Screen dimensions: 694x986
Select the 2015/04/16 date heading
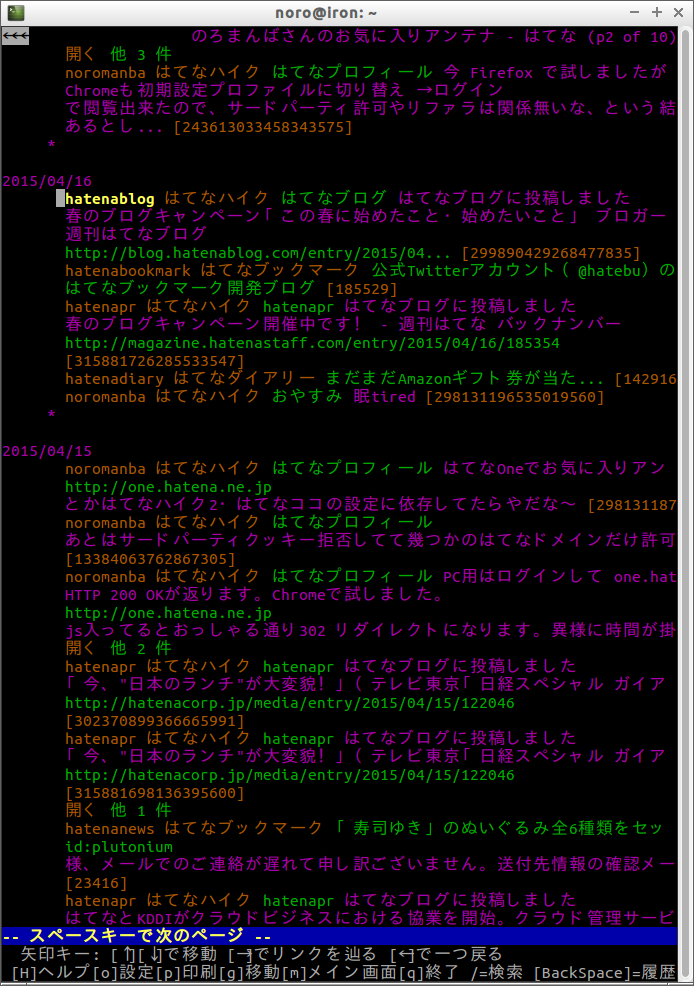click(x=47, y=181)
